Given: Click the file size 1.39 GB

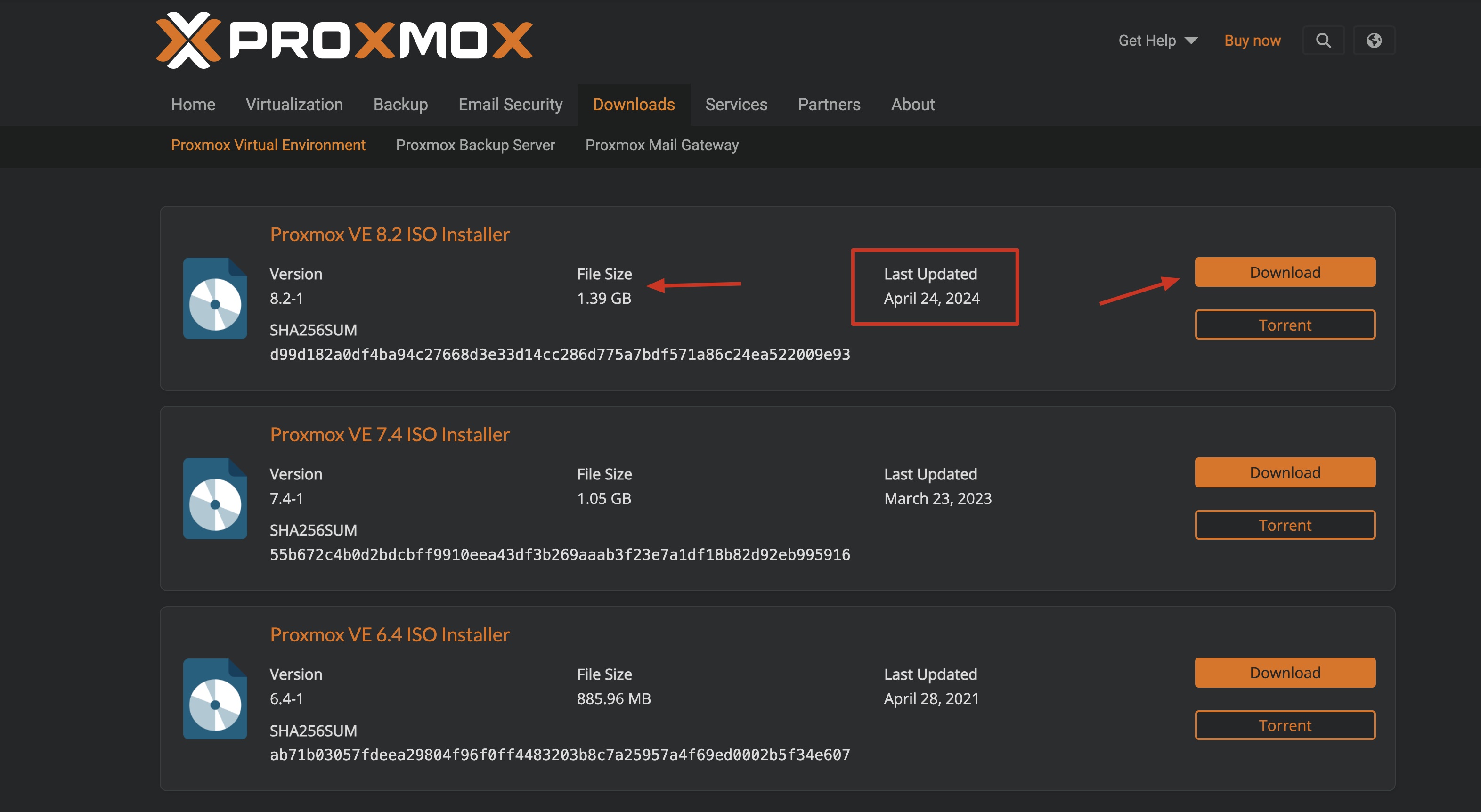Looking at the screenshot, I should pyautogui.click(x=604, y=298).
